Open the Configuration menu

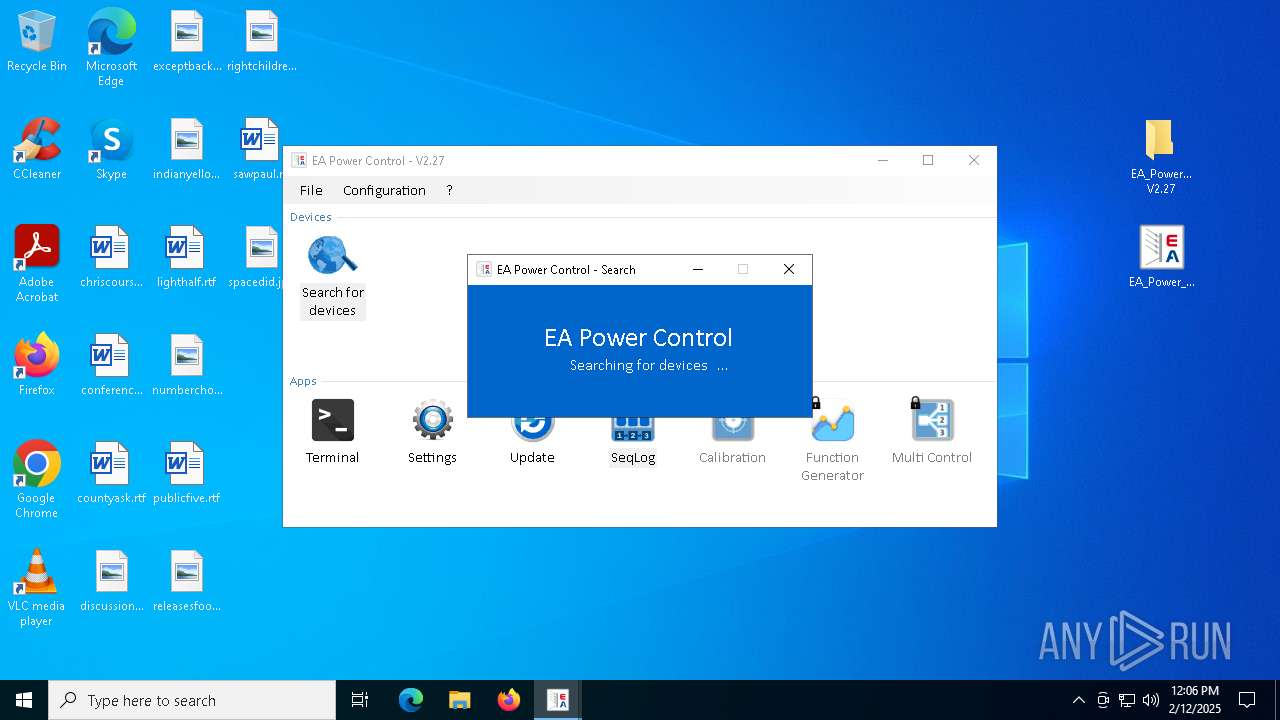(x=384, y=190)
